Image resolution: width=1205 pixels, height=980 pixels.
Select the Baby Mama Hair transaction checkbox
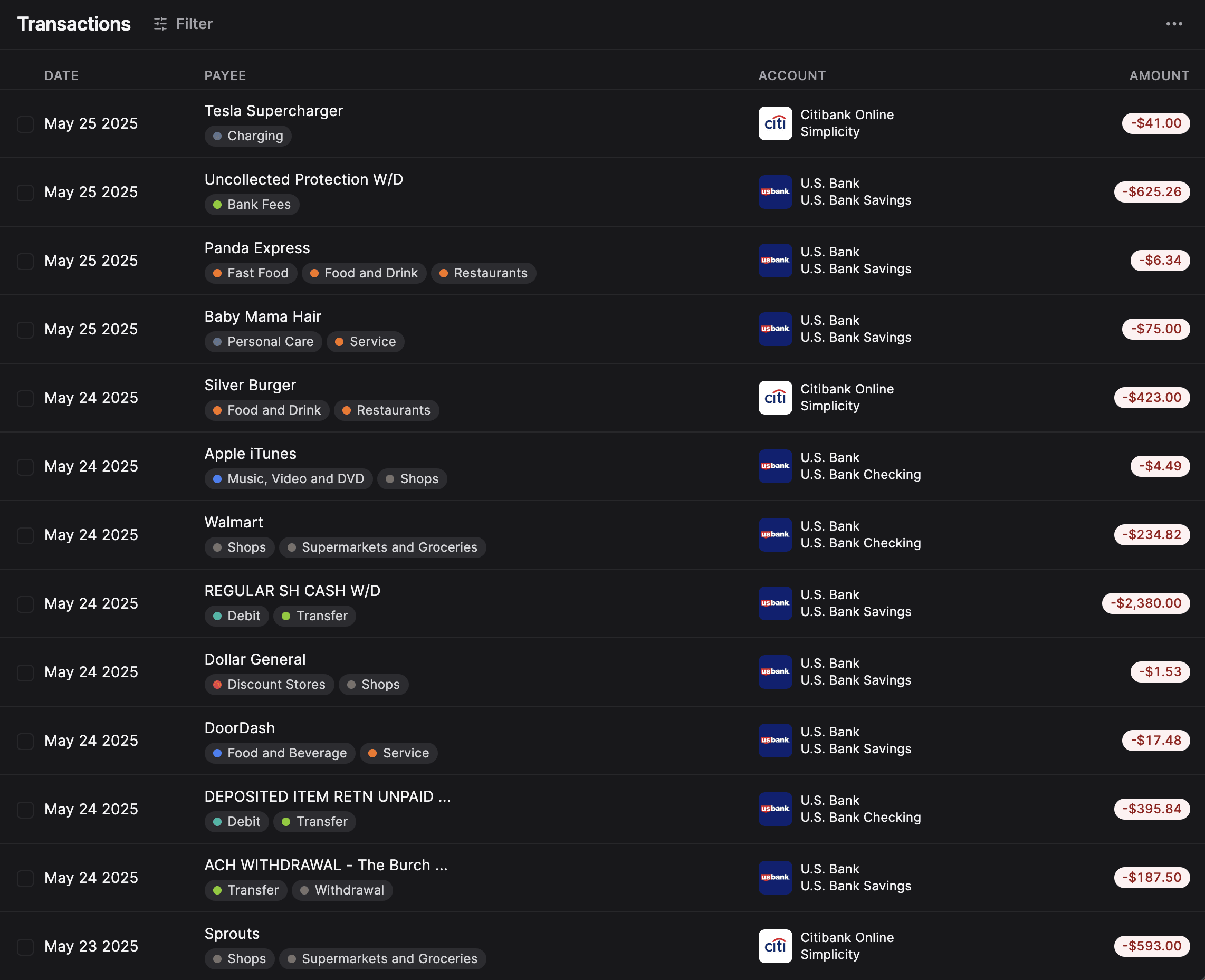click(25, 329)
